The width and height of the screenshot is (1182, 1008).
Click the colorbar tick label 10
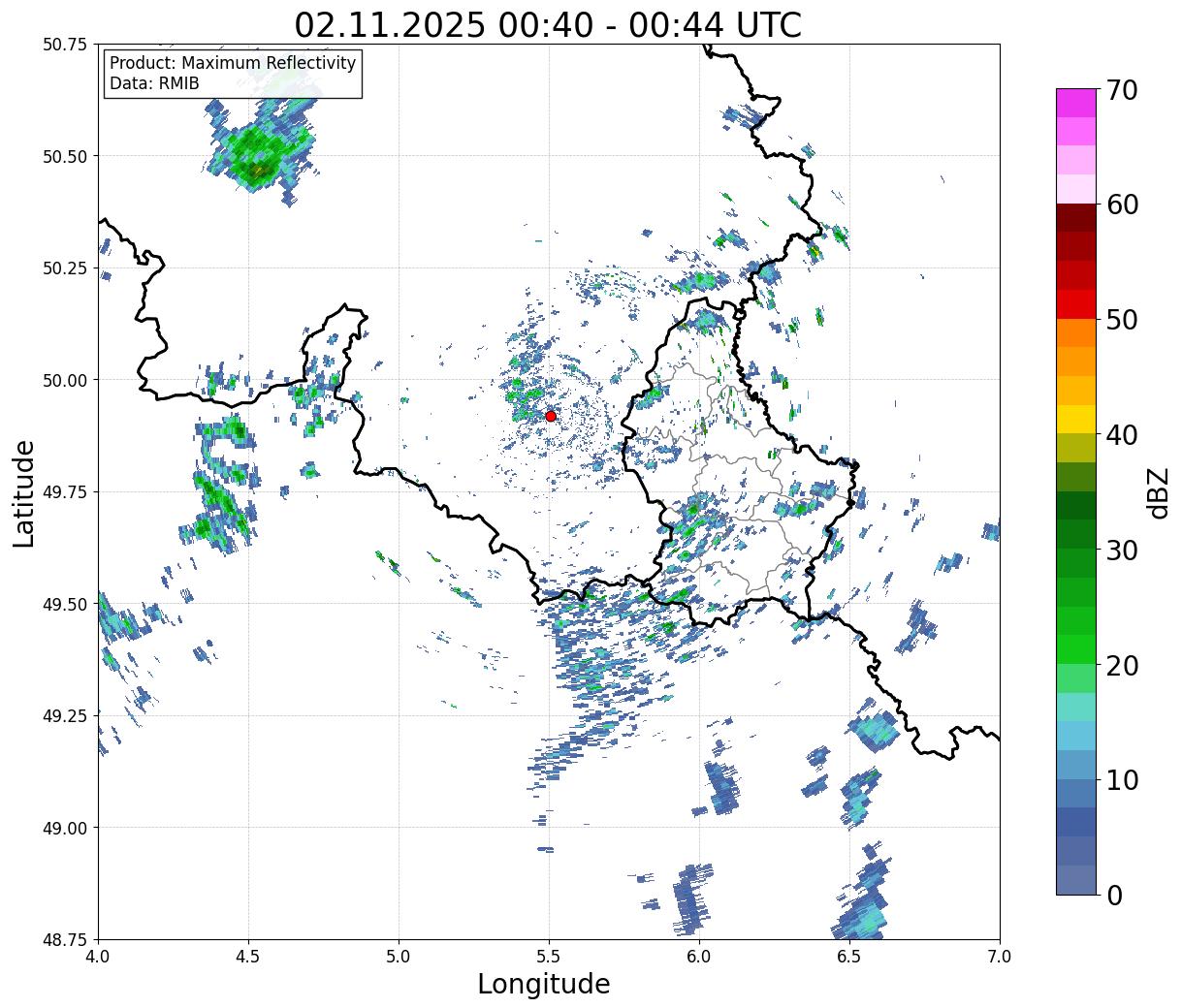(x=1121, y=779)
